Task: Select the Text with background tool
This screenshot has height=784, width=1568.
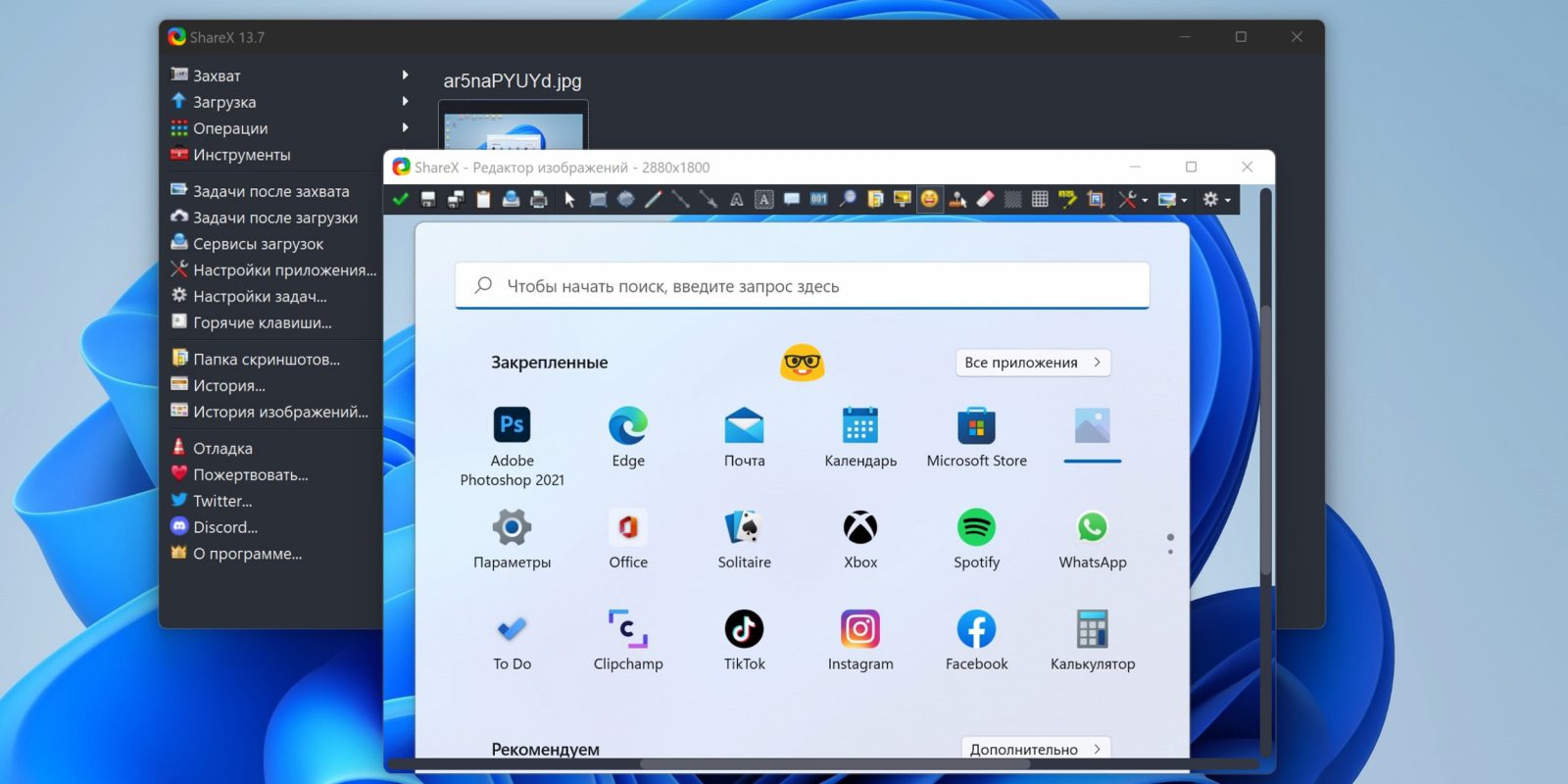Action: tap(764, 199)
